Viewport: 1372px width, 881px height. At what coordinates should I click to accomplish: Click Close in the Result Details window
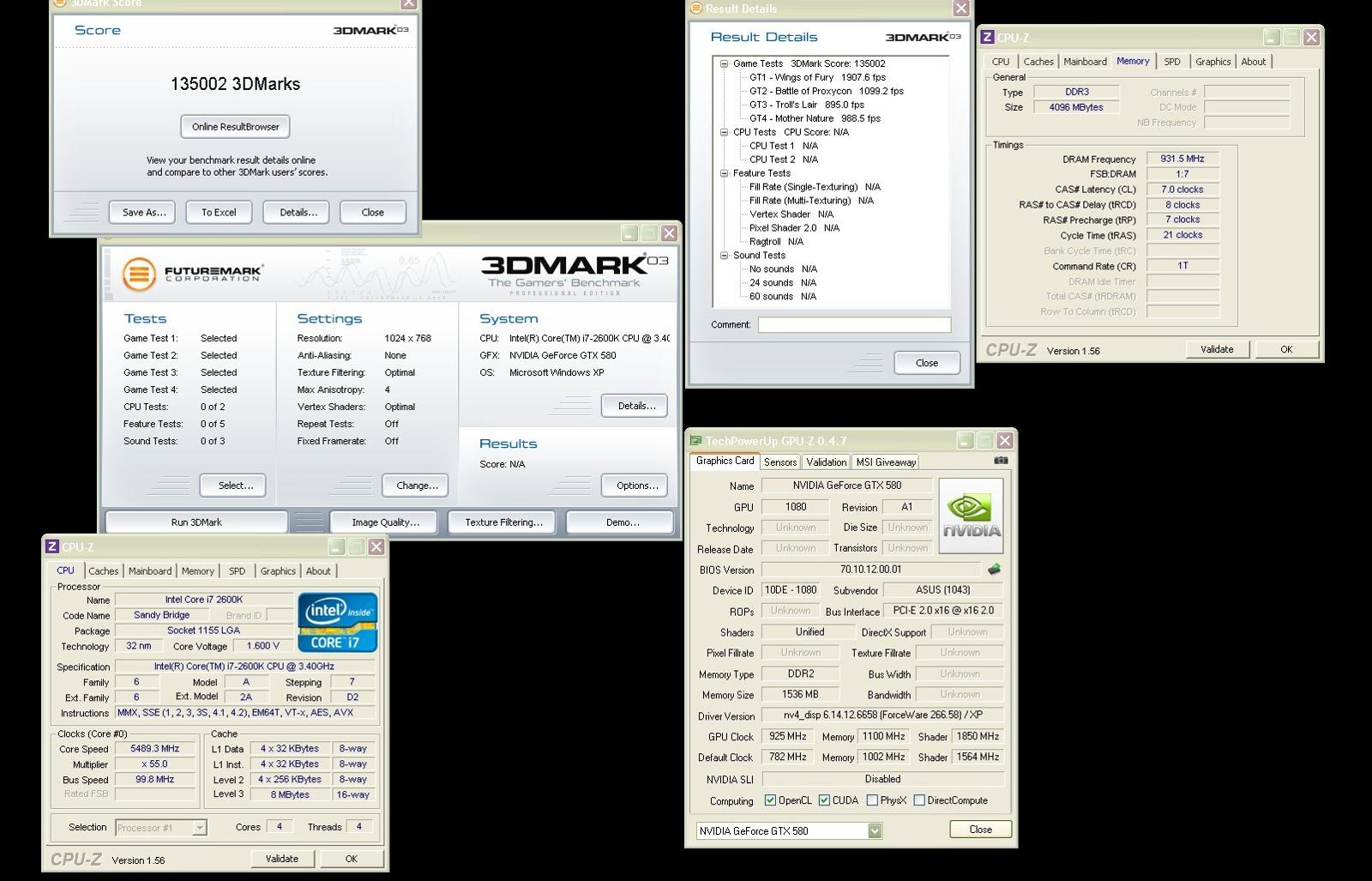(927, 363)
